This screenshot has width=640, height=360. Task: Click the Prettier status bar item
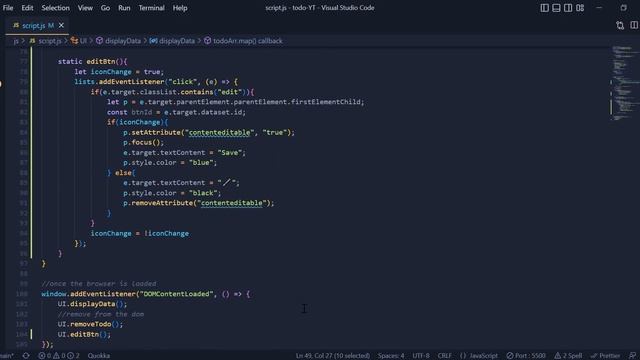click(x=605, y=356)
